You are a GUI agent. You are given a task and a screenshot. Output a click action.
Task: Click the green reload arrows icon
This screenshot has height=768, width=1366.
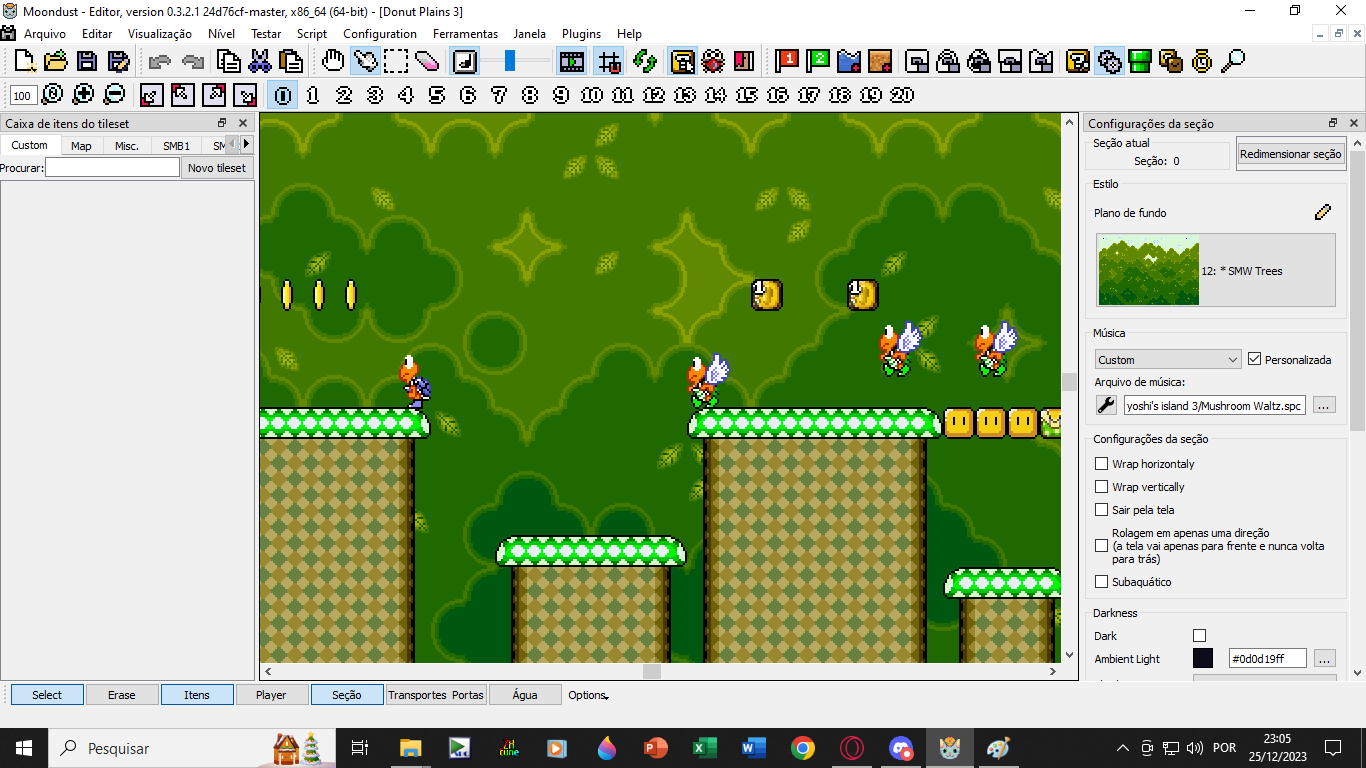(645, 61)
